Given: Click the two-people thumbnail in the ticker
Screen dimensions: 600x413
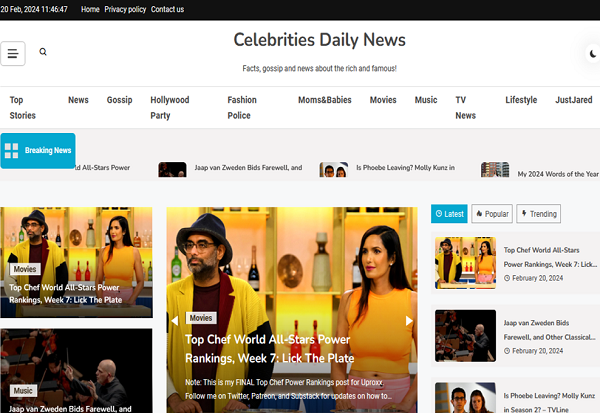Looking at the screenshot, I should pyautogui.click(x=334, y=170).
